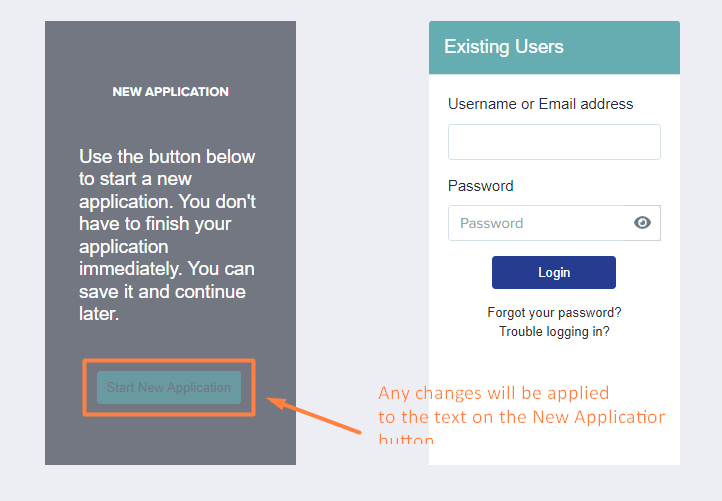Click the blue Login button
The height and width of the screenshot is (501, 722).
click(x=553, y=273)
